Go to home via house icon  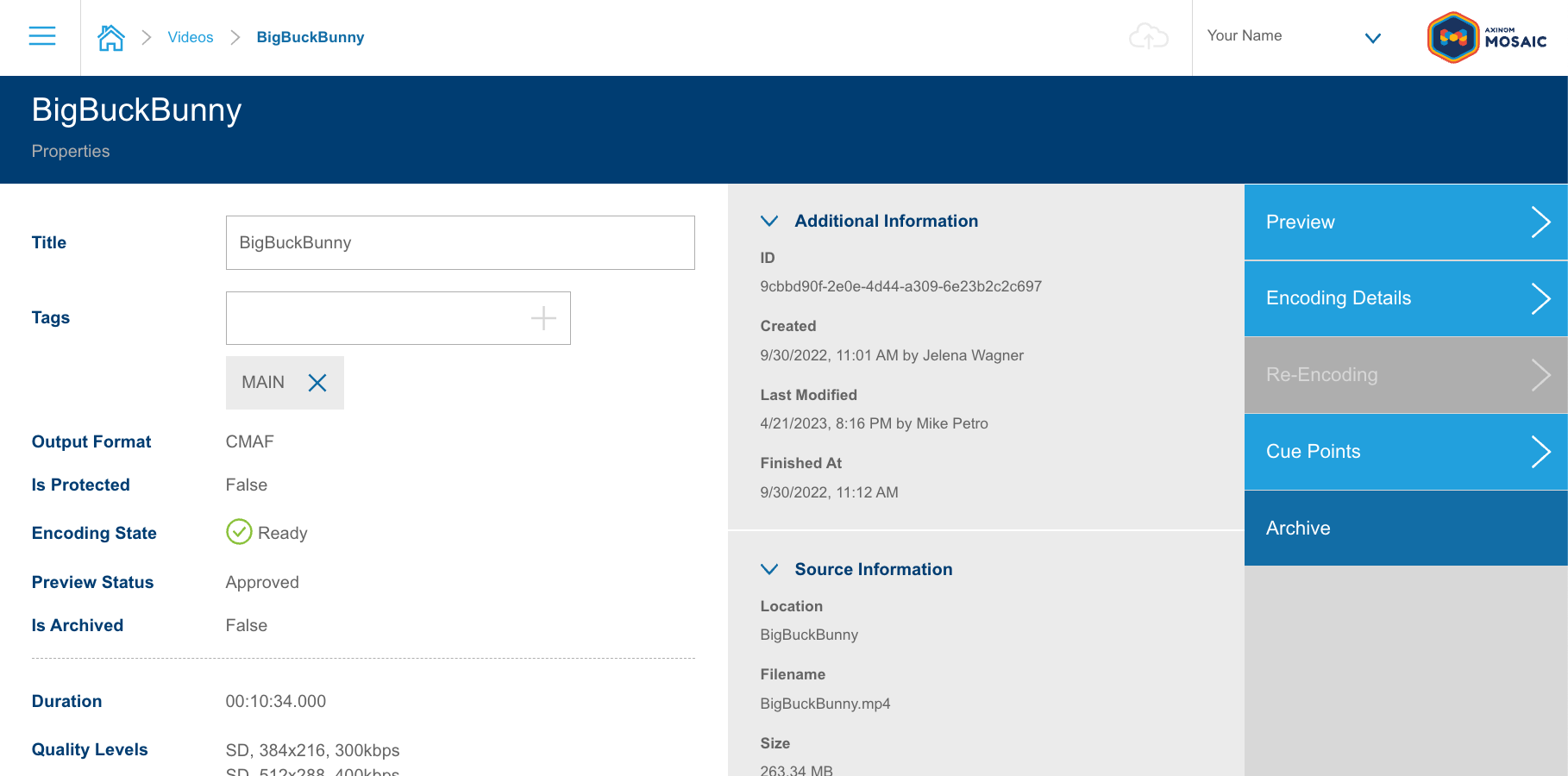coord(110,37)
